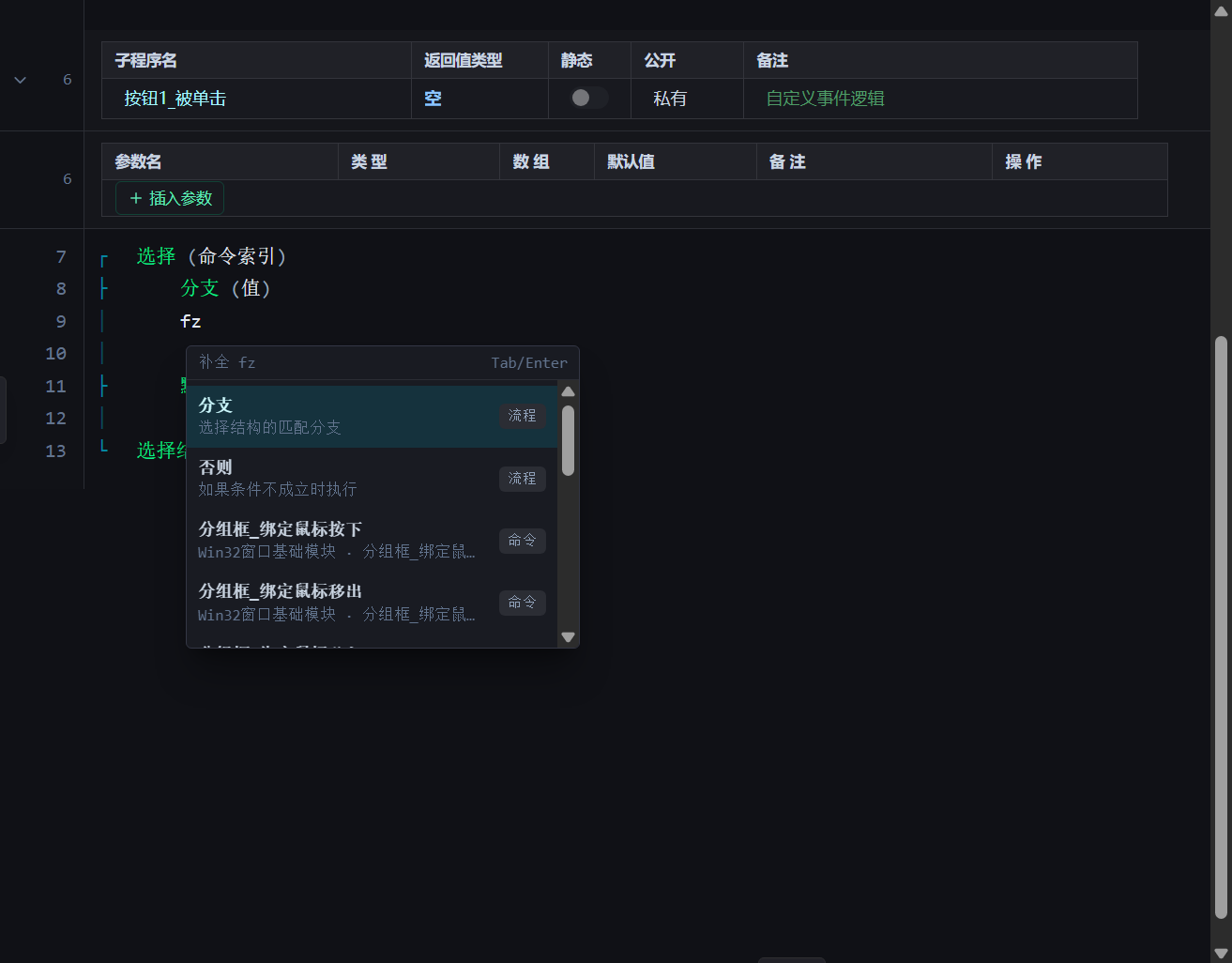Click the completion popup's scrollbar thumb
Screen dimensions: 1232x963
click(568, 440)
